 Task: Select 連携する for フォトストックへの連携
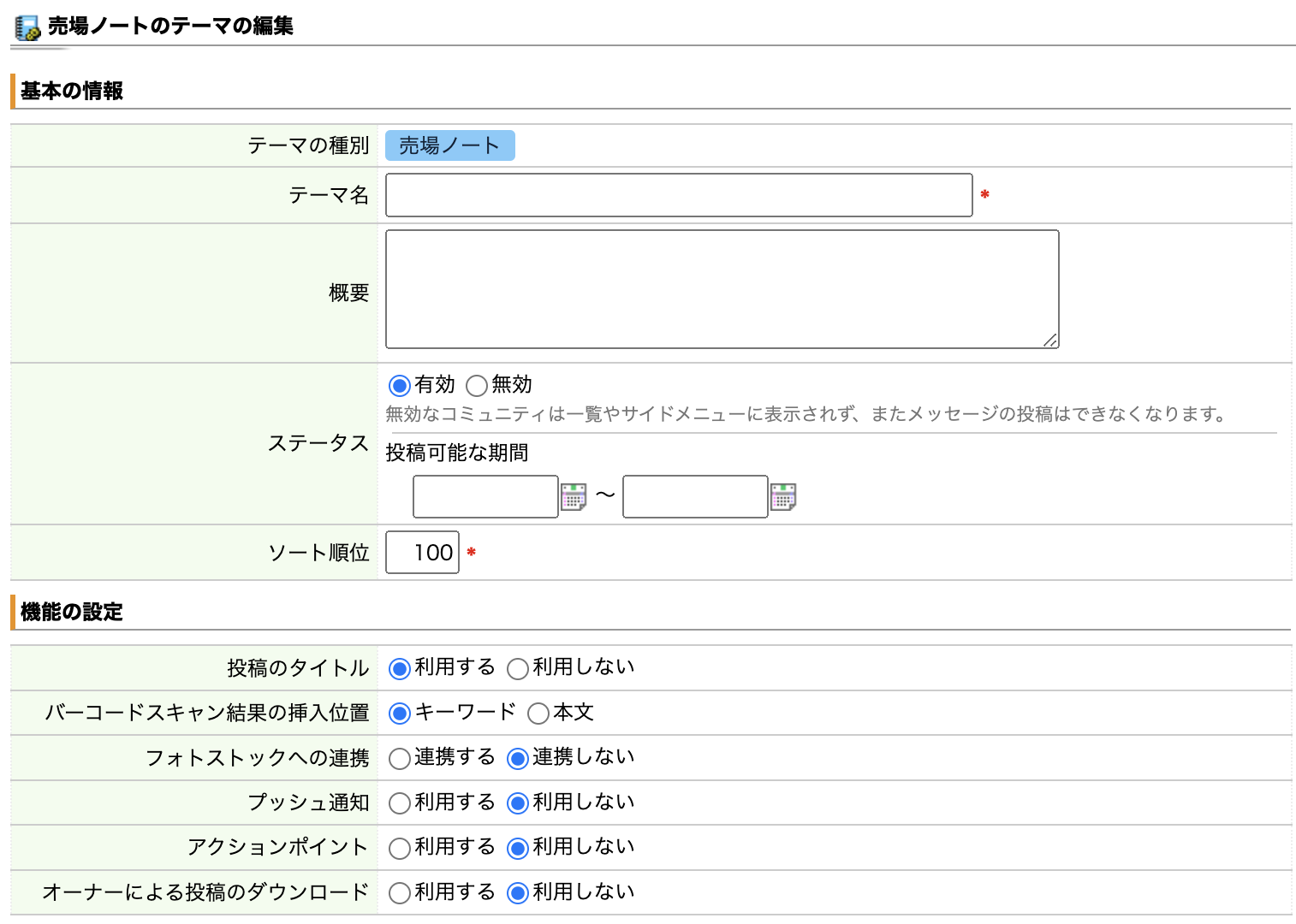400,759
